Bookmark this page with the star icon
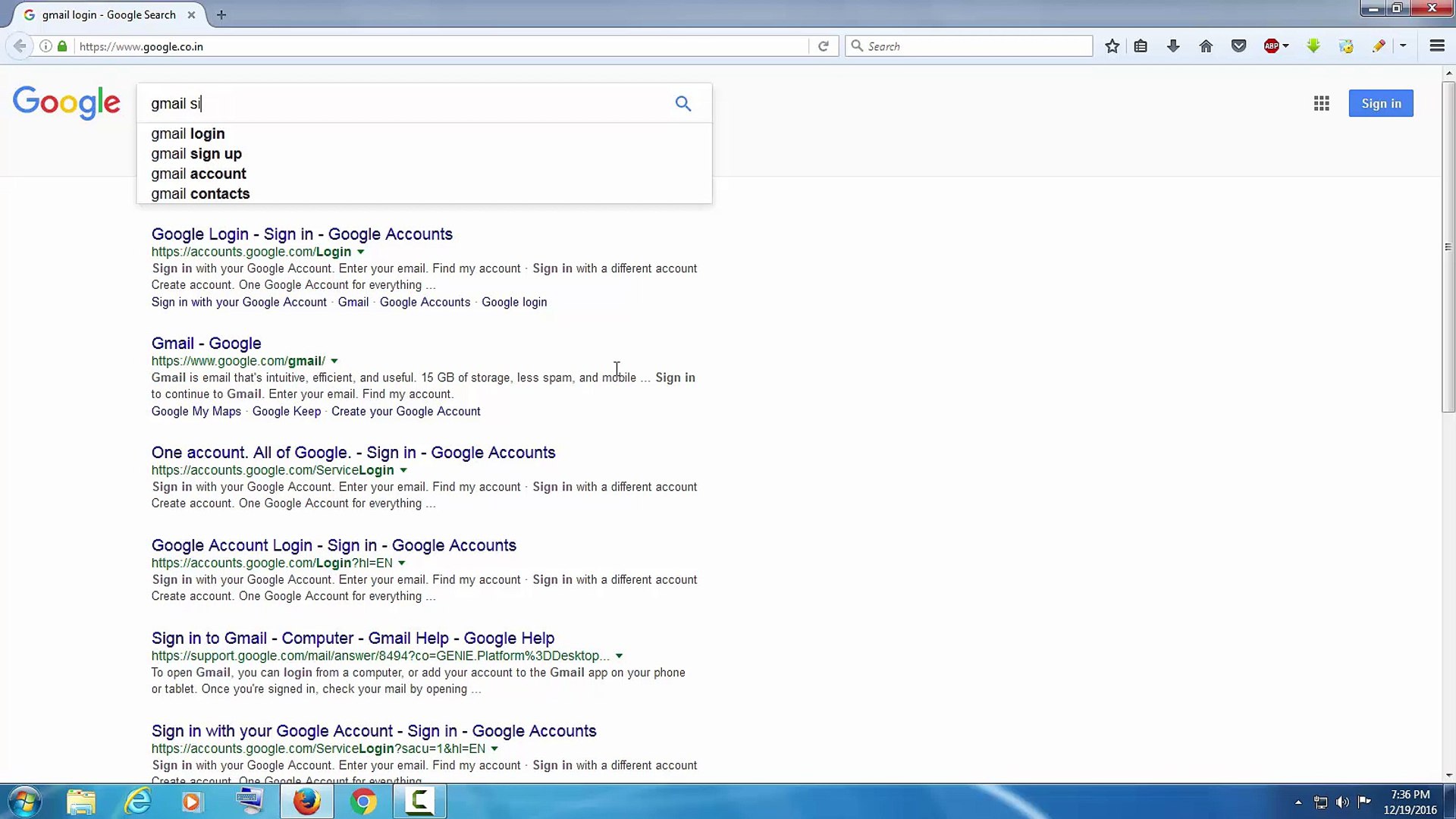The height and width of the screenshot is (819, 1456). pyautogui.click(x=1112, y=45)
